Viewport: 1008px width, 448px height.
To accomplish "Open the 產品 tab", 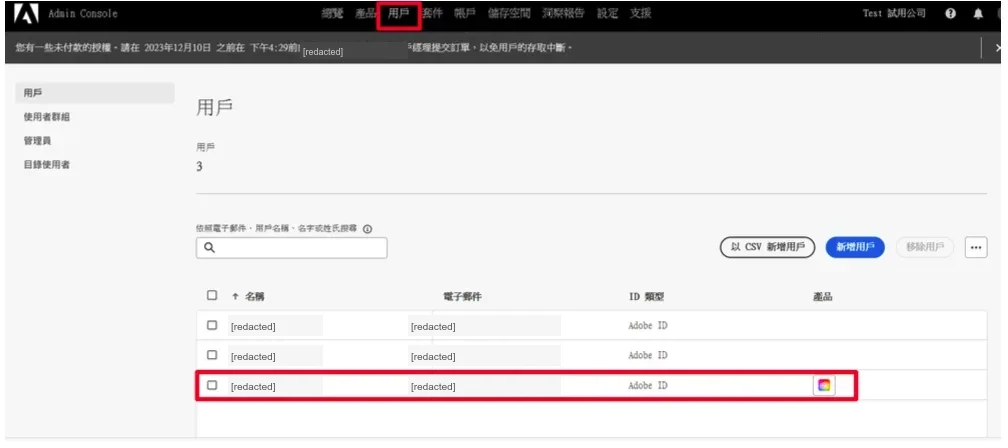I will point(366,13).
